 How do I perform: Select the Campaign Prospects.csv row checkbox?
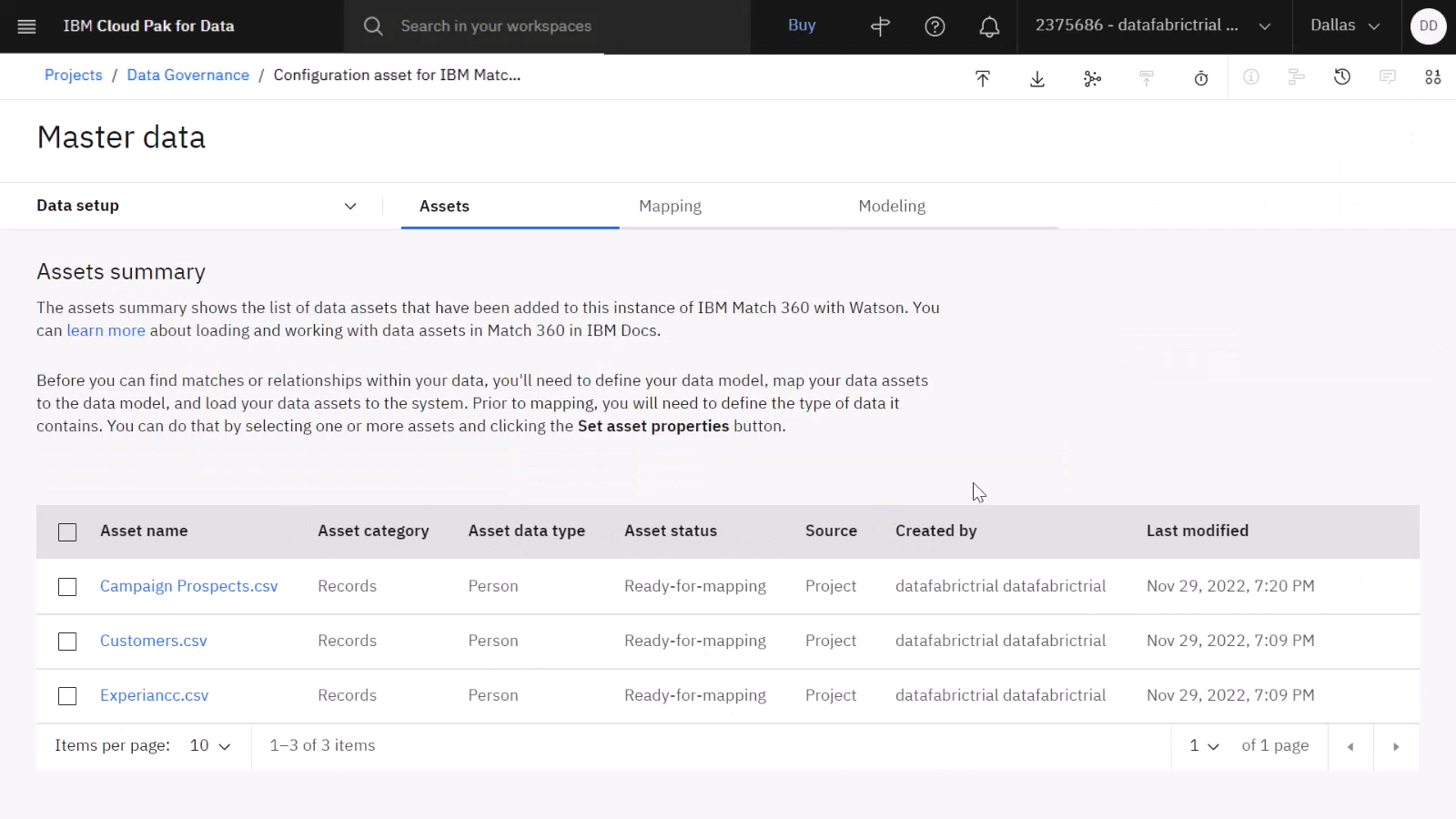67,587
